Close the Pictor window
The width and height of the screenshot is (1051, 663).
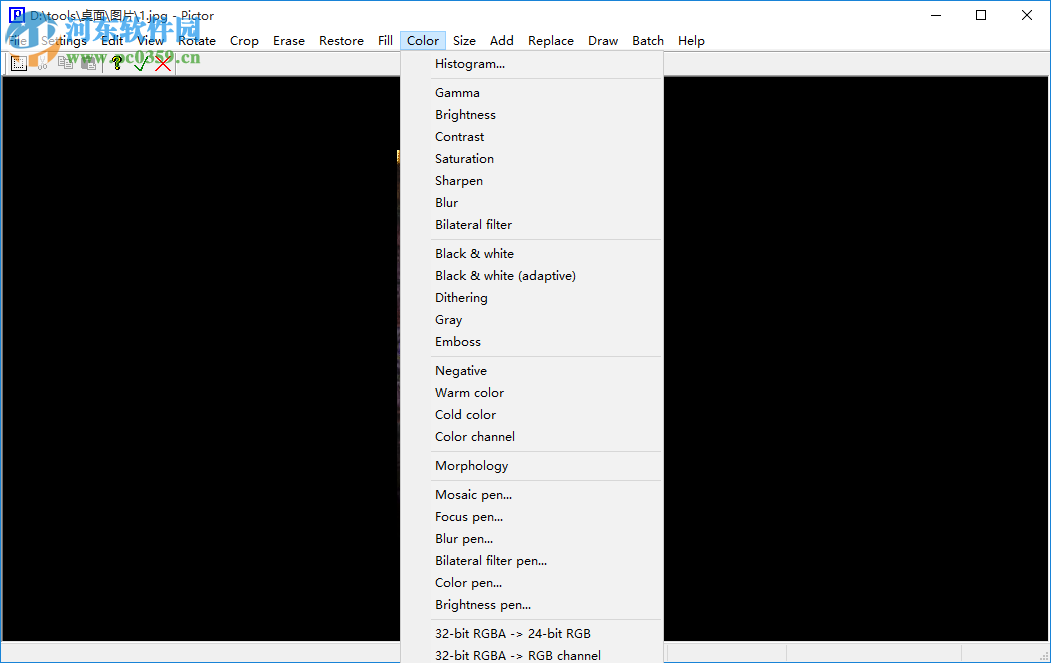pyautogui.click(x=1026, y=15)
